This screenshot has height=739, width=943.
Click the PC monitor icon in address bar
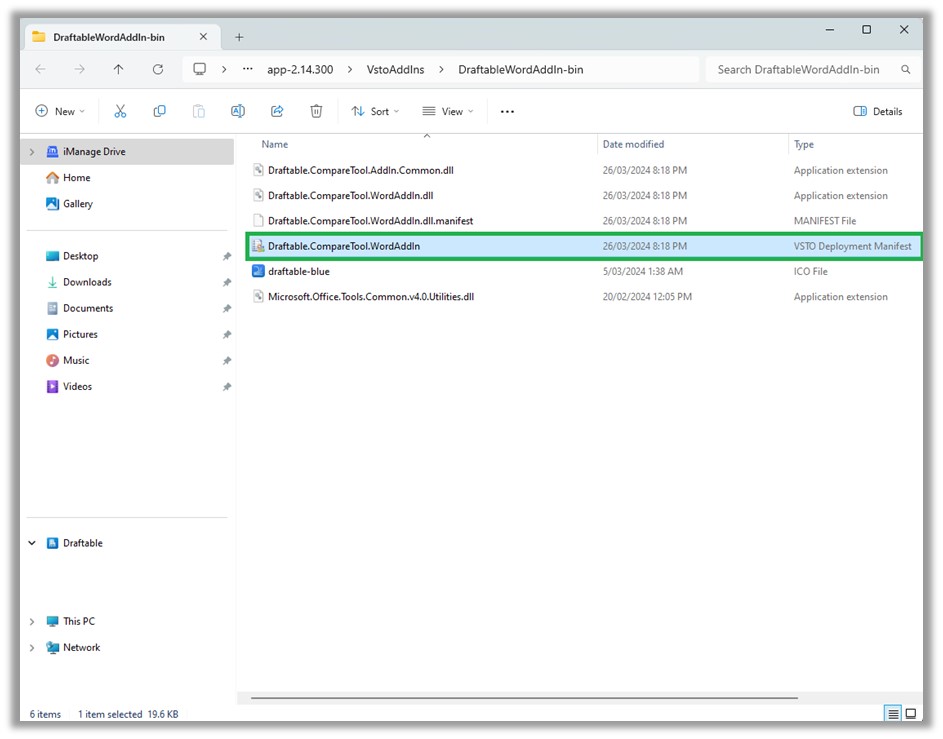point(199,69)
